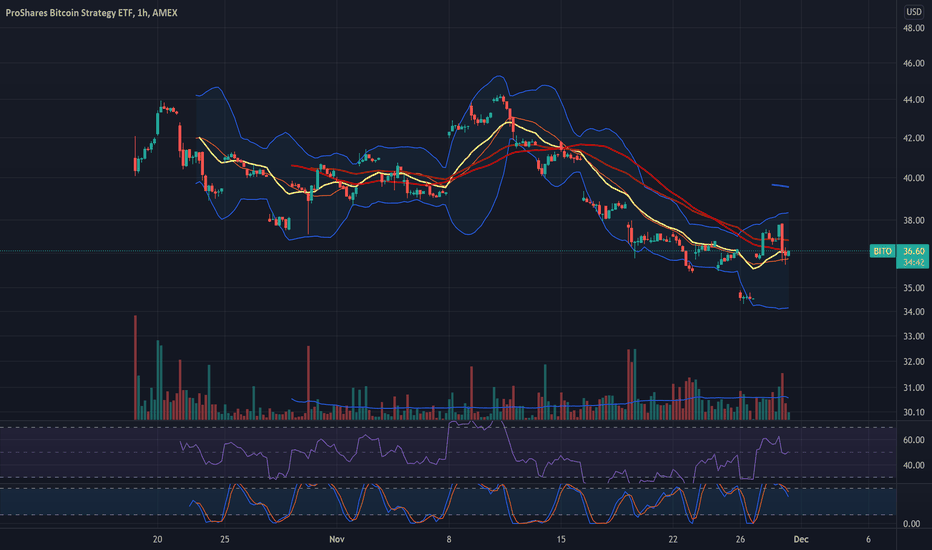
Task: Click the 44.00 price axis label
Action: 914,99
